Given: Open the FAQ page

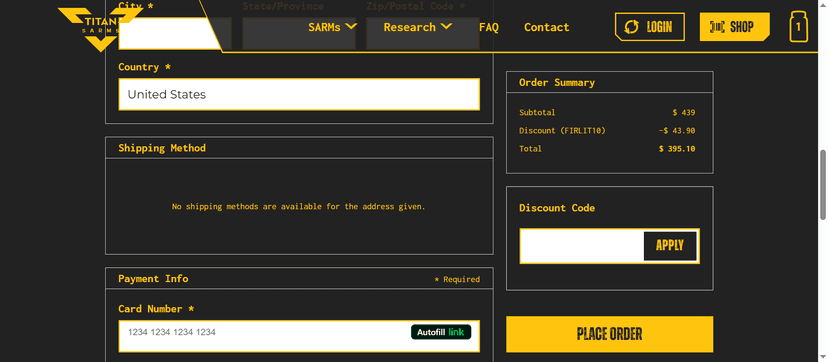Looking at the screenshot, I should [488, 27].
